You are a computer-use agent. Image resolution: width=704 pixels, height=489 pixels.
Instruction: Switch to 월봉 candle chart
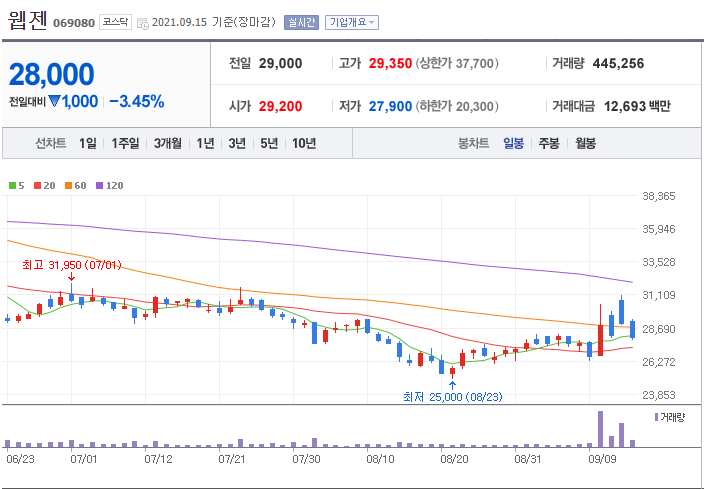click(x=585, y=144)
